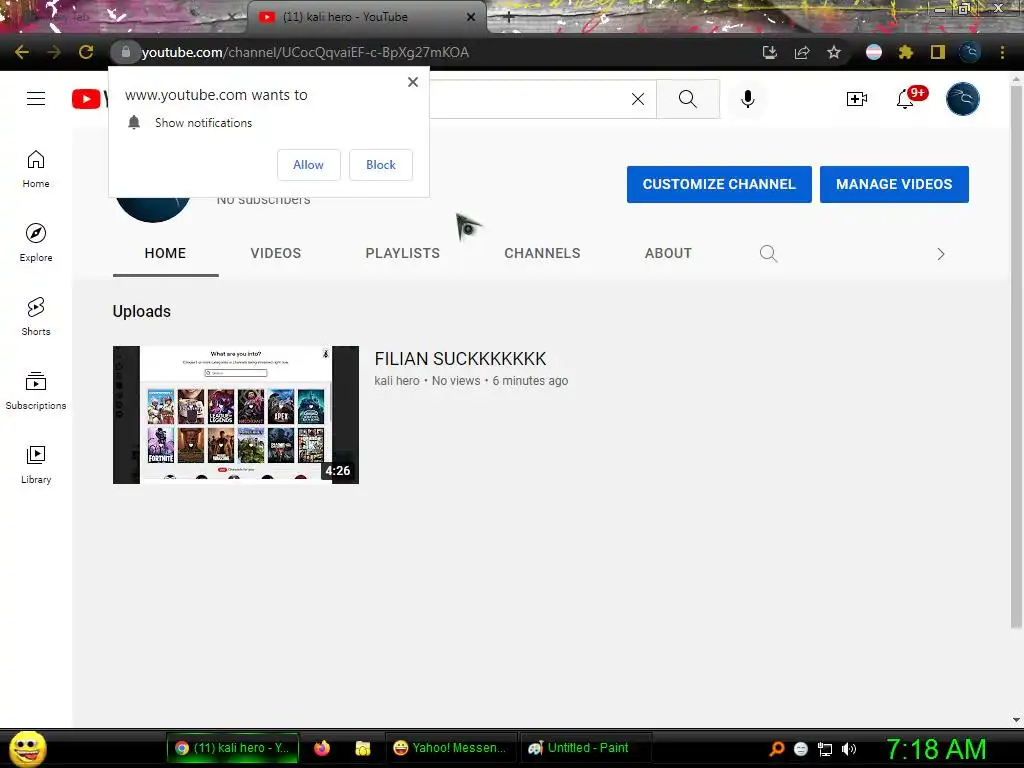
Task: Click the network tray icon
Action: 825,749
